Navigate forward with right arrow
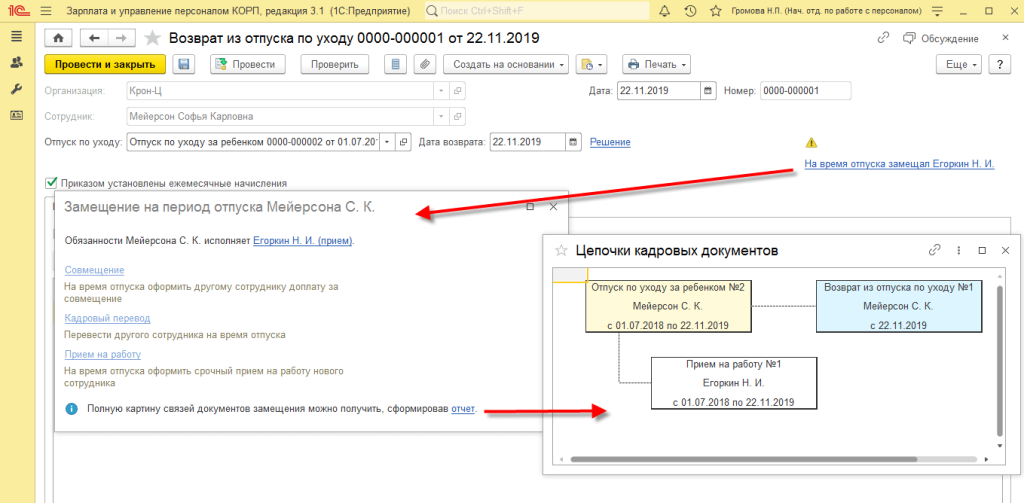This screenshot has width=1024, height=503. pos(121,38)
